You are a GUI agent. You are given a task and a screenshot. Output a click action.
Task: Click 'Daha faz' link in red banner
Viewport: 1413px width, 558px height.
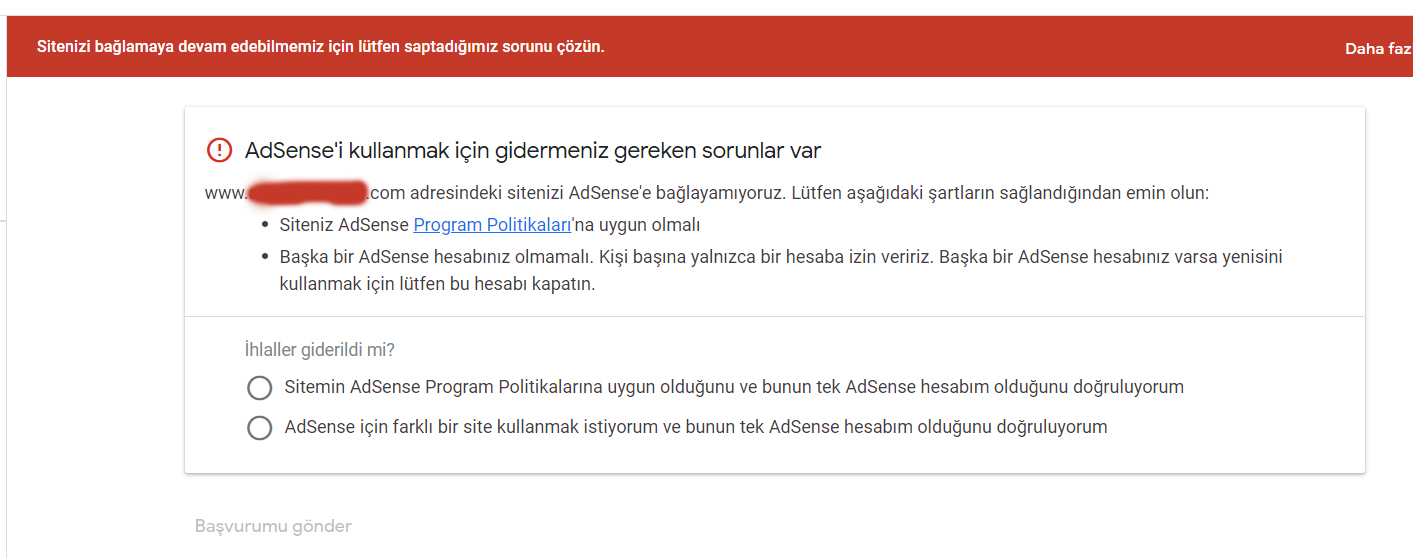[x=1378, y=48]
